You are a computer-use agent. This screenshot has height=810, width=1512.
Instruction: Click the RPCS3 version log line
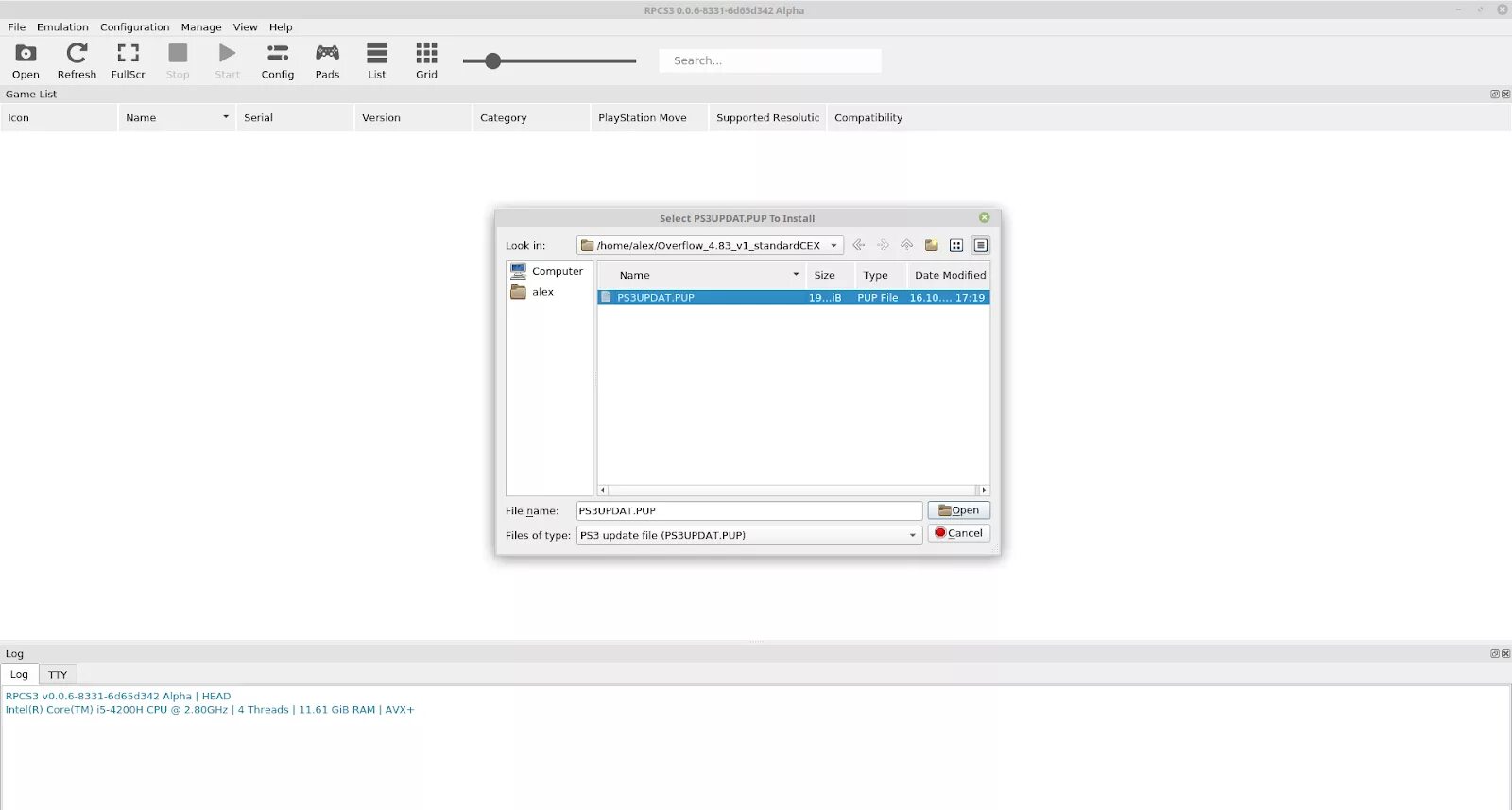tap(118, 697)
